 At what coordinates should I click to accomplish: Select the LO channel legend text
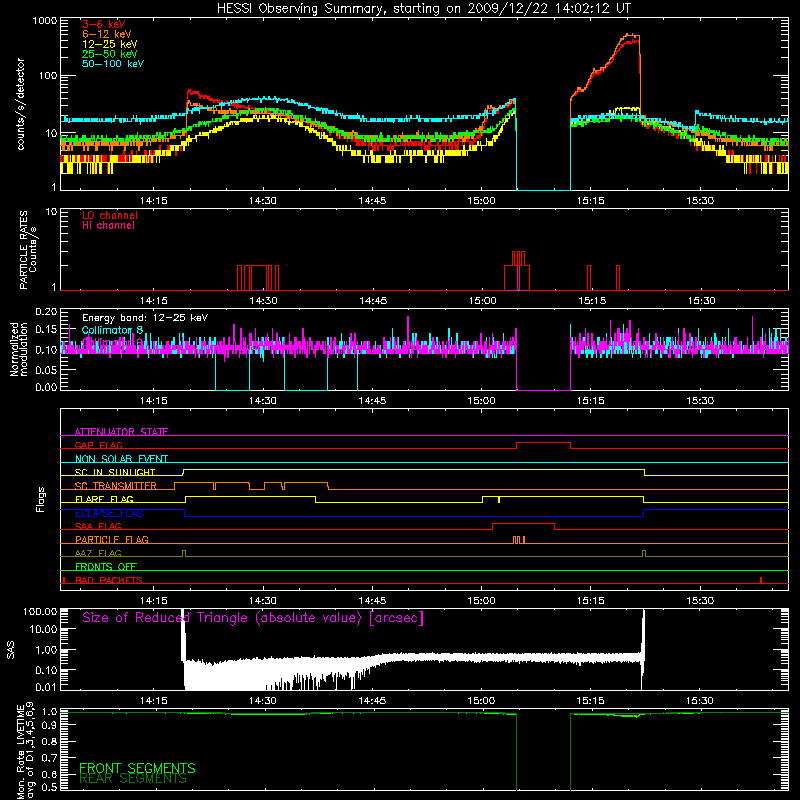110,215
